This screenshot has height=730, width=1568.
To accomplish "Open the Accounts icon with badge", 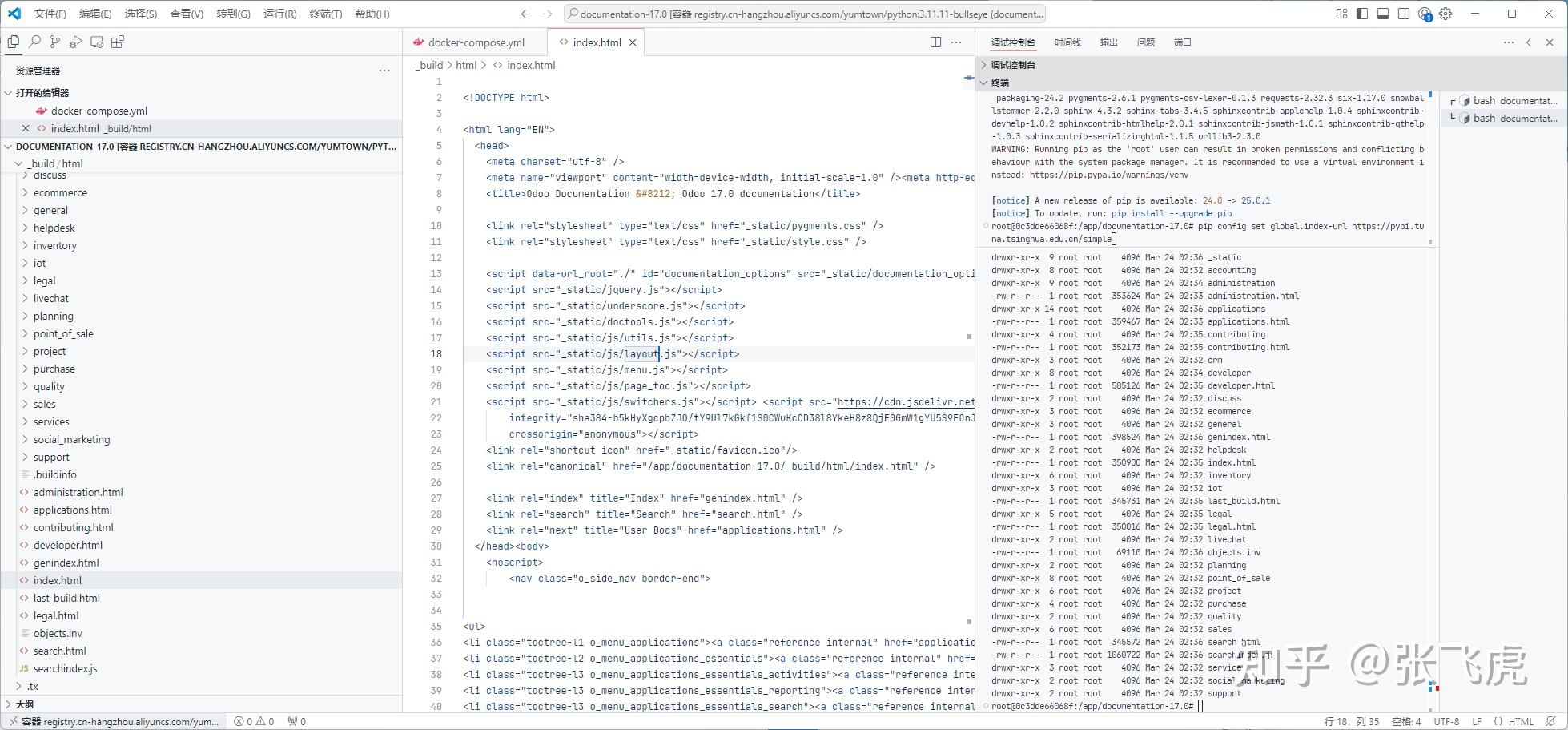I will [1425, 14].
